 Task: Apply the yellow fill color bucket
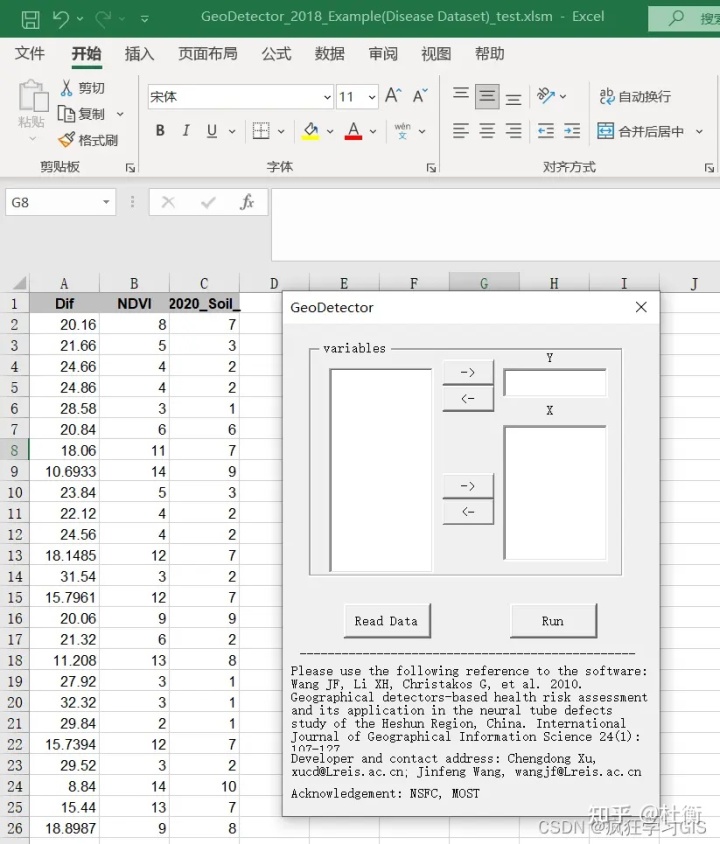pos(310,131)
